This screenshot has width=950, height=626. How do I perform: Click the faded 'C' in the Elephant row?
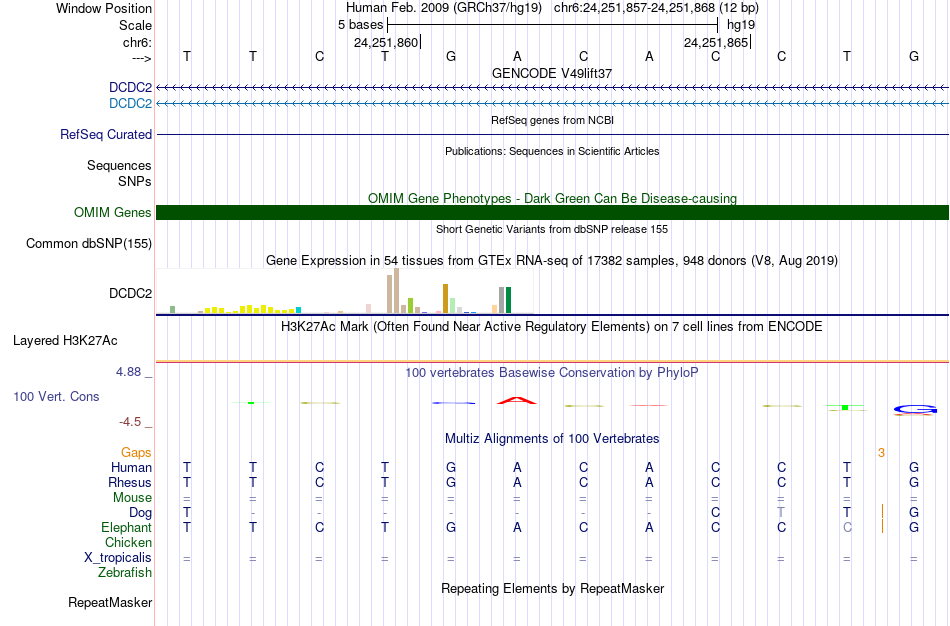(848, 527)
